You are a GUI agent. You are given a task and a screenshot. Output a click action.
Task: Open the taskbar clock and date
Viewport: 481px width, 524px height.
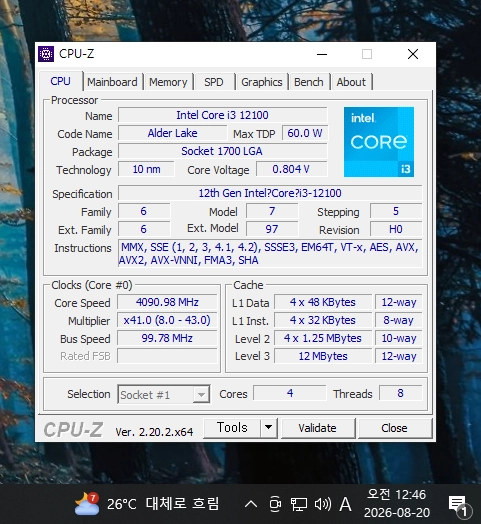pyautogui.click(x=397, y=504)
